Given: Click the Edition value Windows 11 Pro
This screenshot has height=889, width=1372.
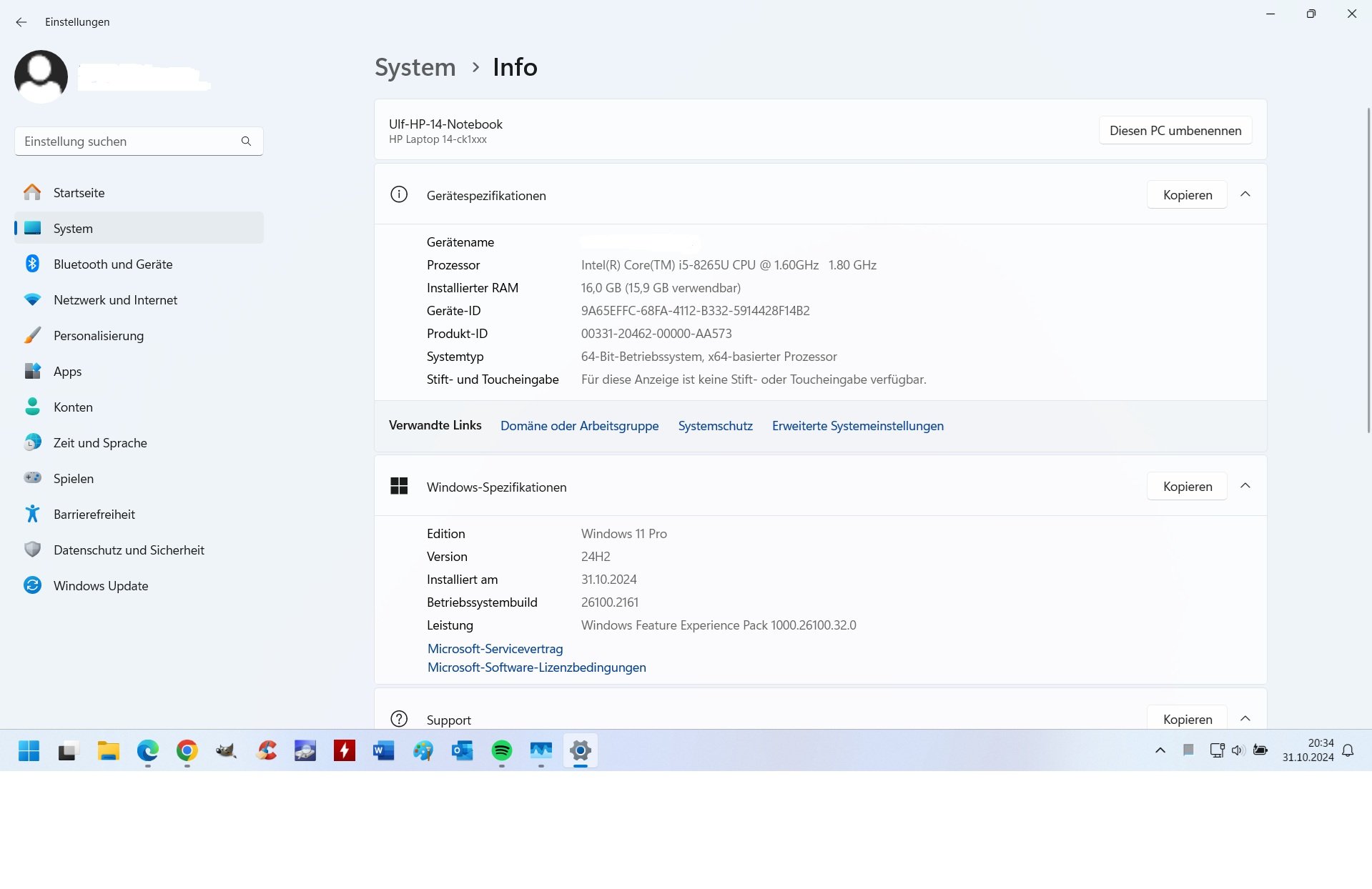Looking at the screenshot, I should [x=624, y=534].
